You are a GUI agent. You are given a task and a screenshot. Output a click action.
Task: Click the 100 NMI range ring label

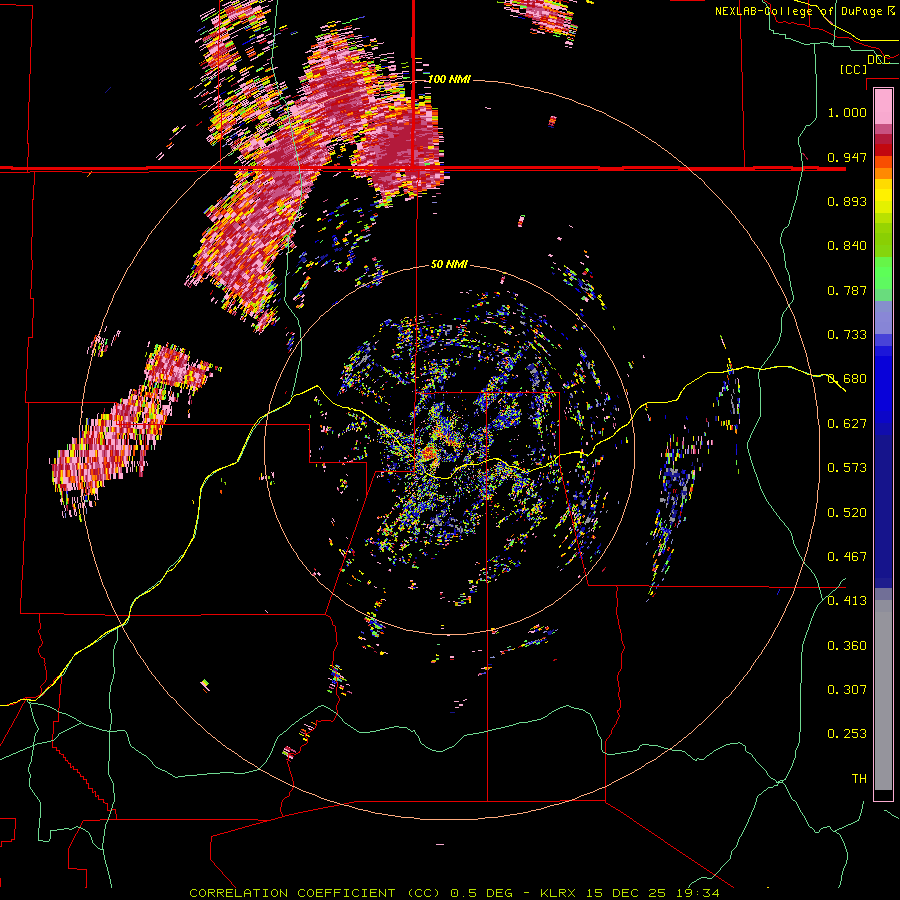[449, 79]
